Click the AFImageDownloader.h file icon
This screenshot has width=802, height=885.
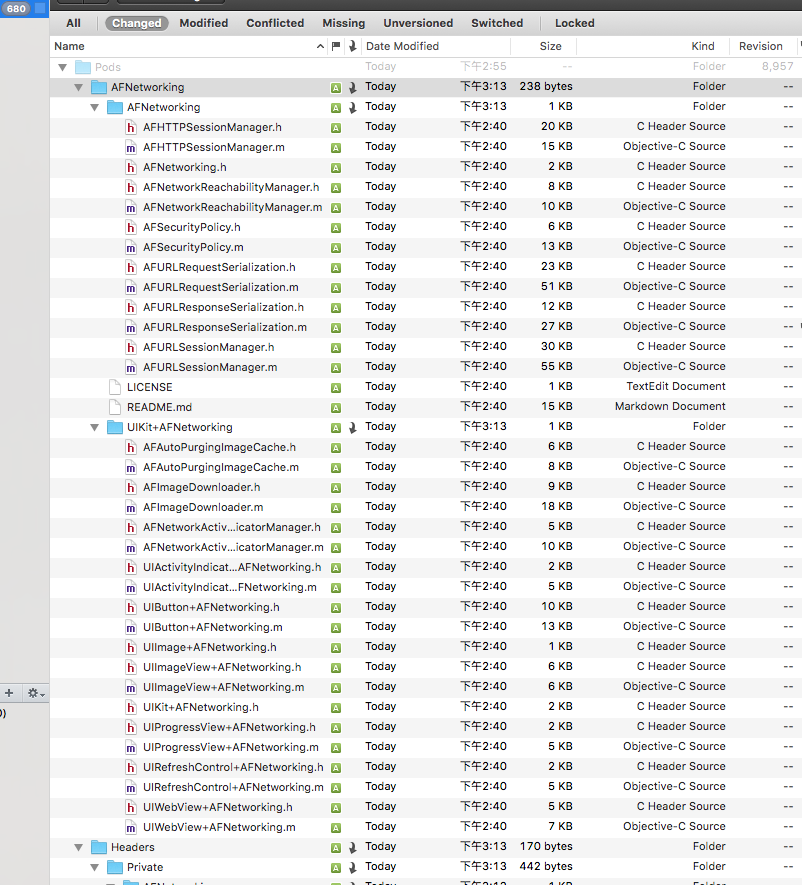tap(131, 488)
